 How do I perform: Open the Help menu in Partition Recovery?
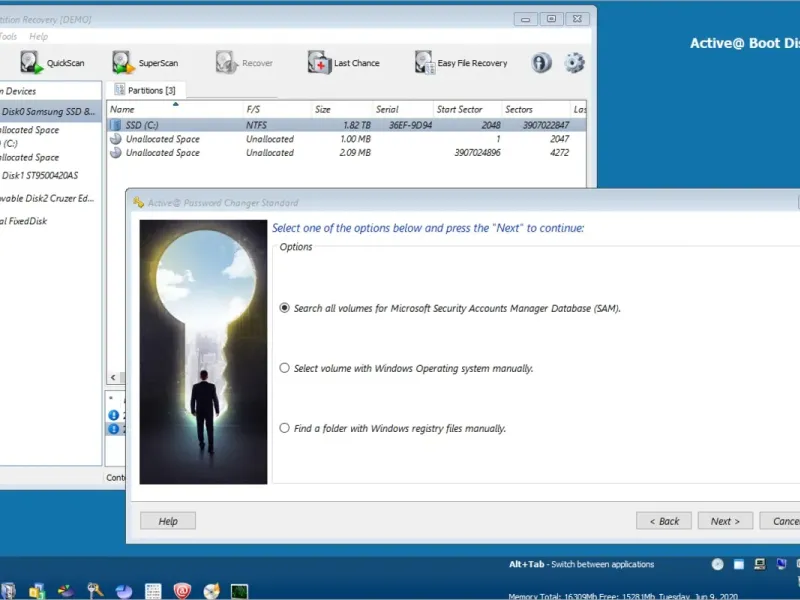pos(38,36)
